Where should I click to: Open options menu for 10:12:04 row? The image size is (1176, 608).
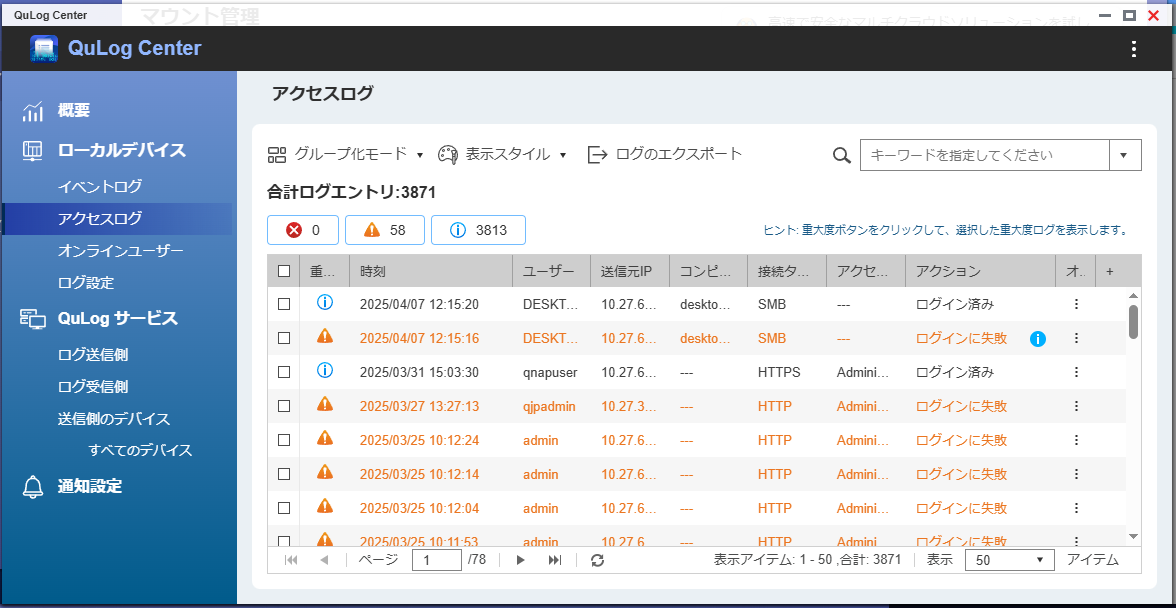[x=1076, y=508]
